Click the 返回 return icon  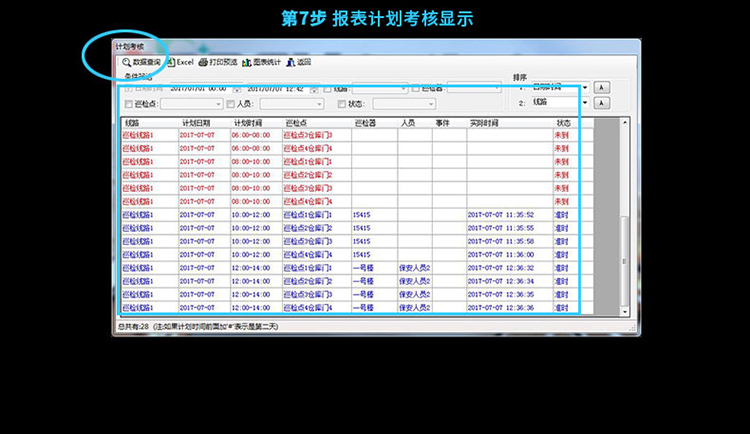pyautogui.click(x=290, y=62)
